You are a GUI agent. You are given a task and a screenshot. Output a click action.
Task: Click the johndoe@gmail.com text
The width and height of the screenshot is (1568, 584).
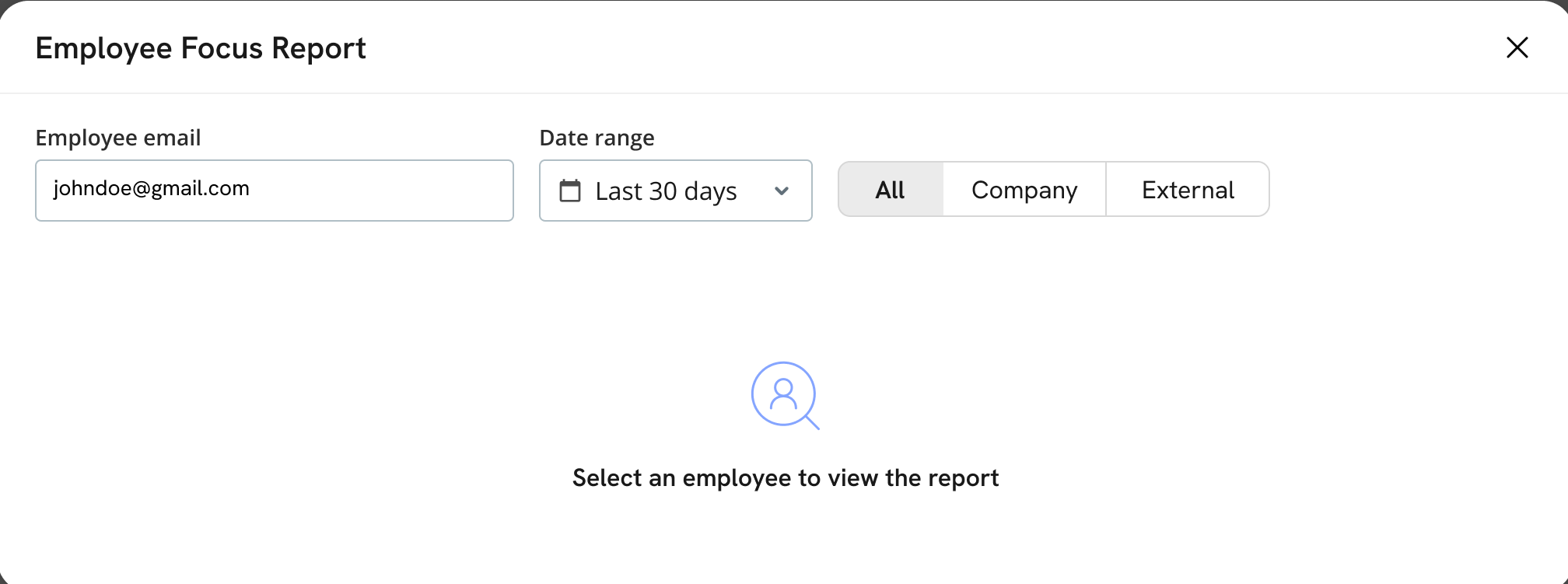point(151,189)
